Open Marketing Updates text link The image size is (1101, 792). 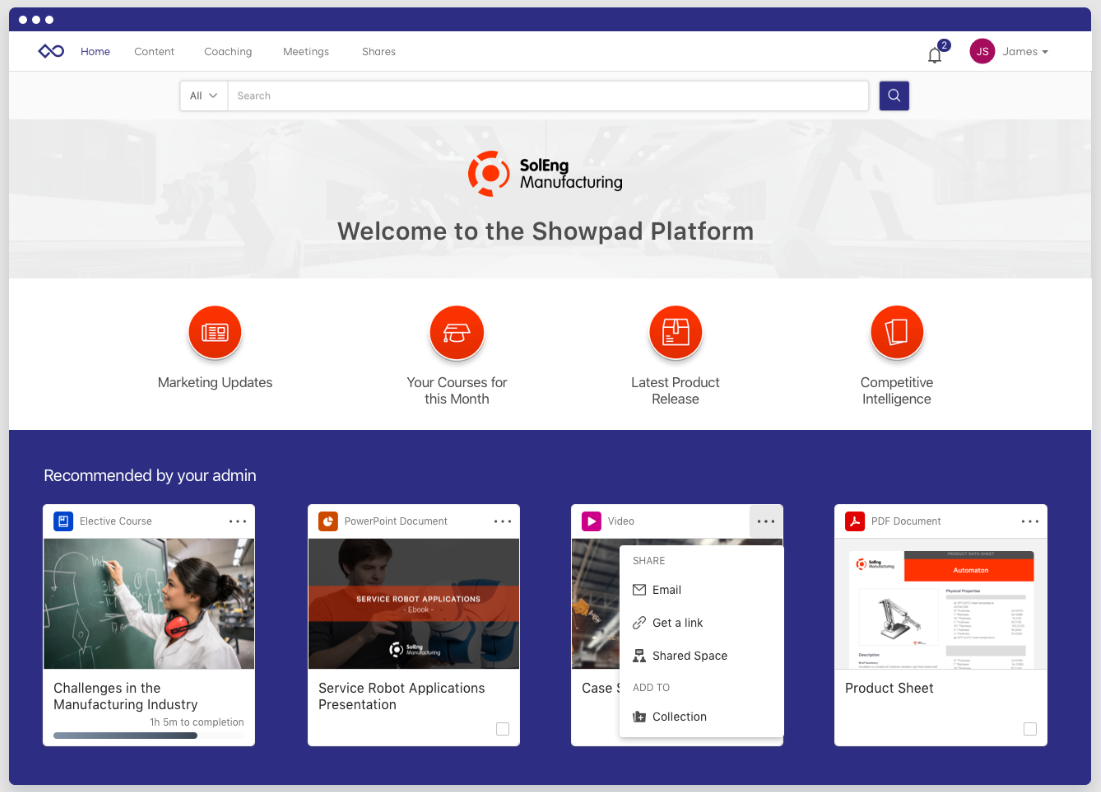click(x=215, y=383)
